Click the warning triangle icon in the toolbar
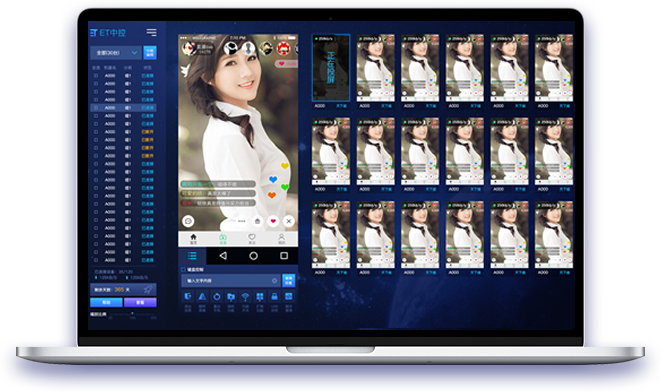The image size is (661, 392). click(x=202, y=297)
